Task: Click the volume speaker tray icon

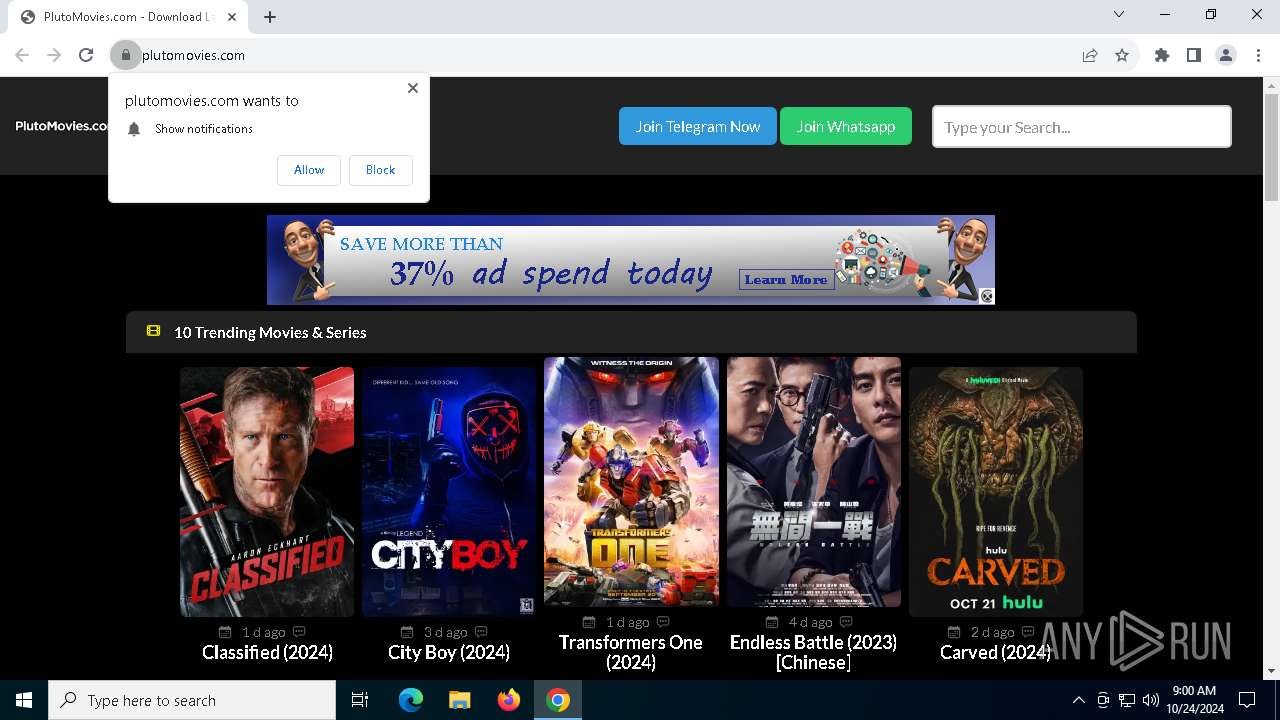Action: [x=1151, y=700]
